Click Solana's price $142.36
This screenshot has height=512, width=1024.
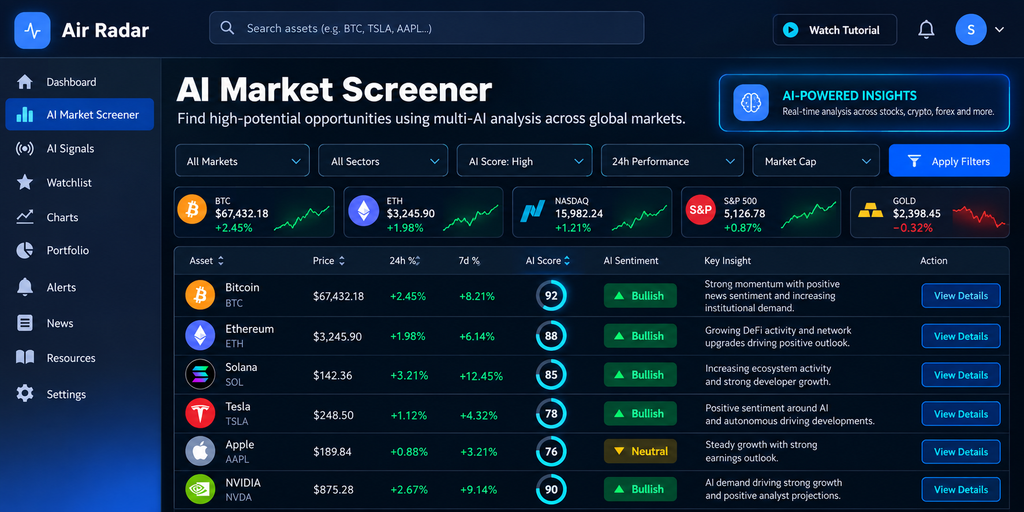pos(332,376)
